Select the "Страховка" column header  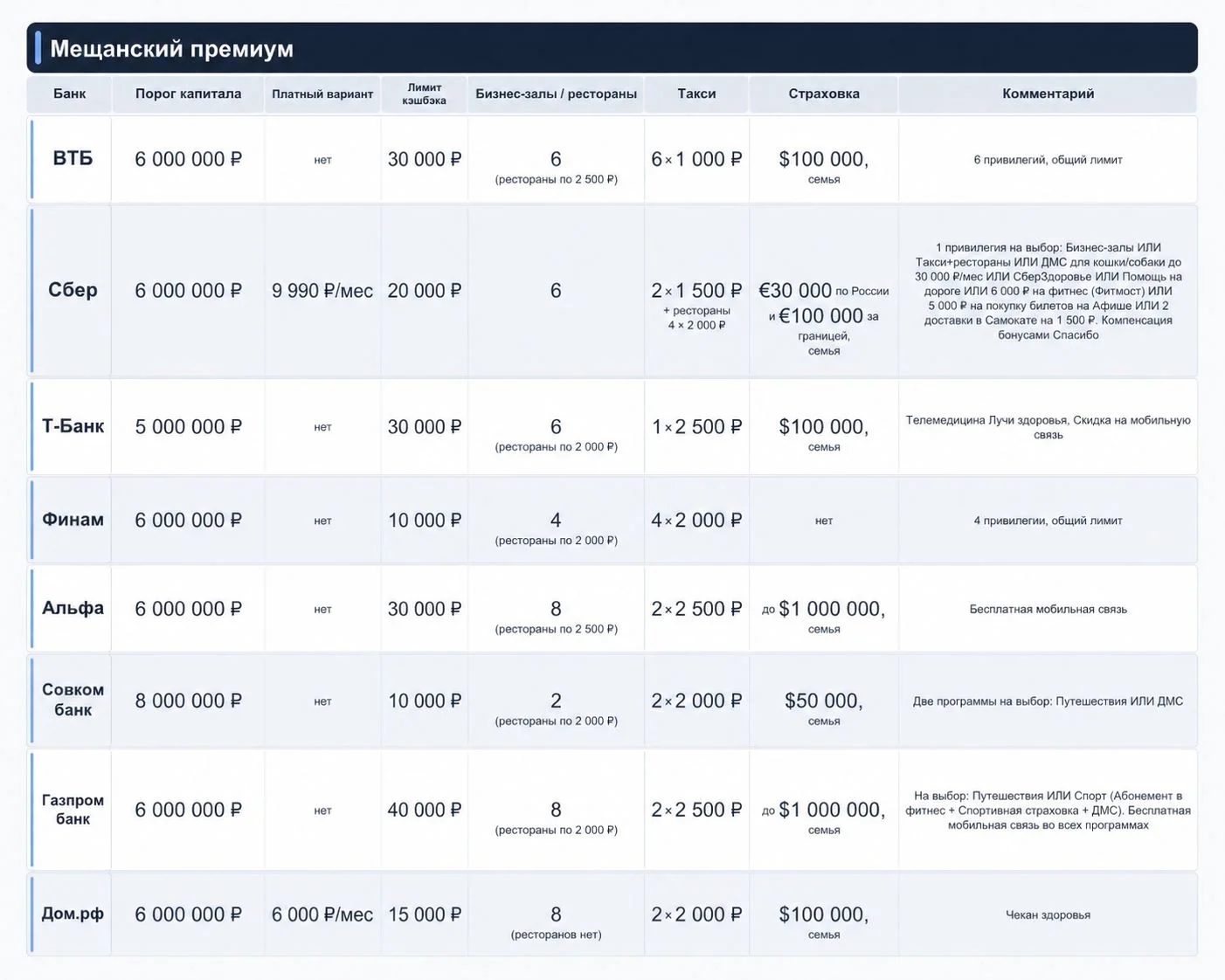coord(824,93)
